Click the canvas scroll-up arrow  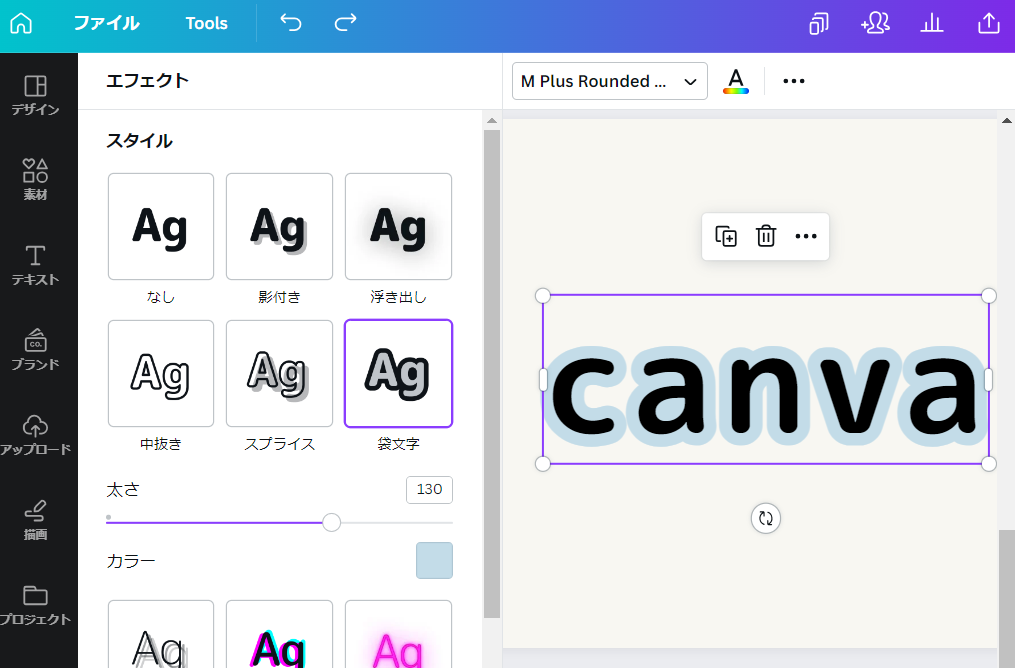[1007, 120]
